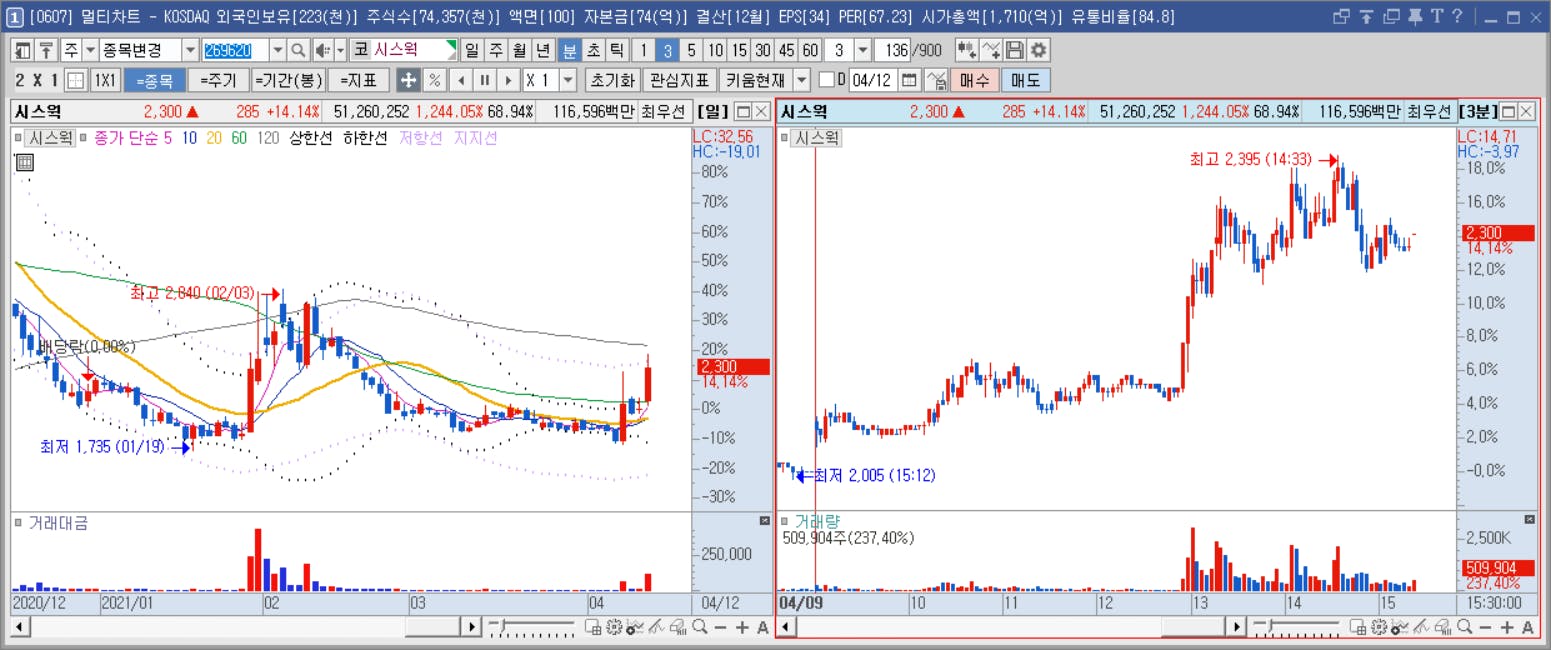Expand the stock code dropdown
This screenshot has width=1551, height=650.
tap(277, 50)
